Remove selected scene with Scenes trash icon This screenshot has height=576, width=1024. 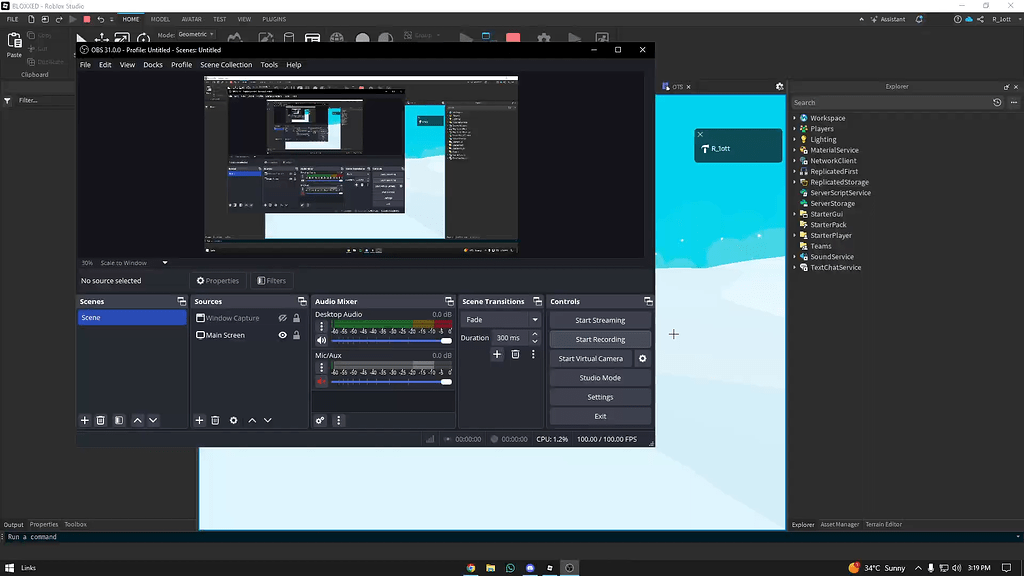click(x=101, y=421)
